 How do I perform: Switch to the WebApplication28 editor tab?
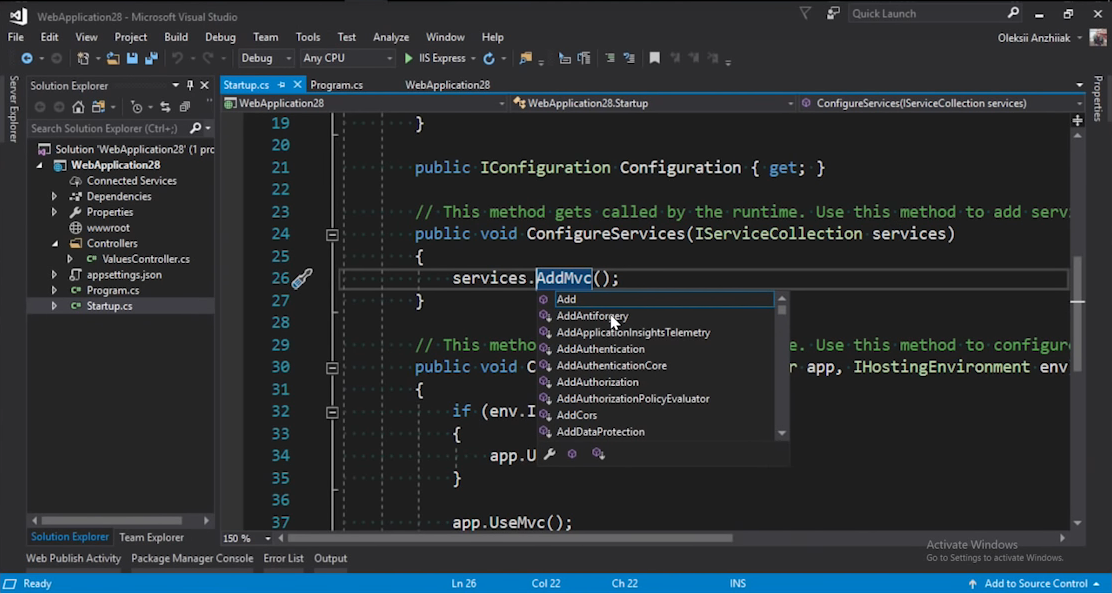(x=447, y=84)
